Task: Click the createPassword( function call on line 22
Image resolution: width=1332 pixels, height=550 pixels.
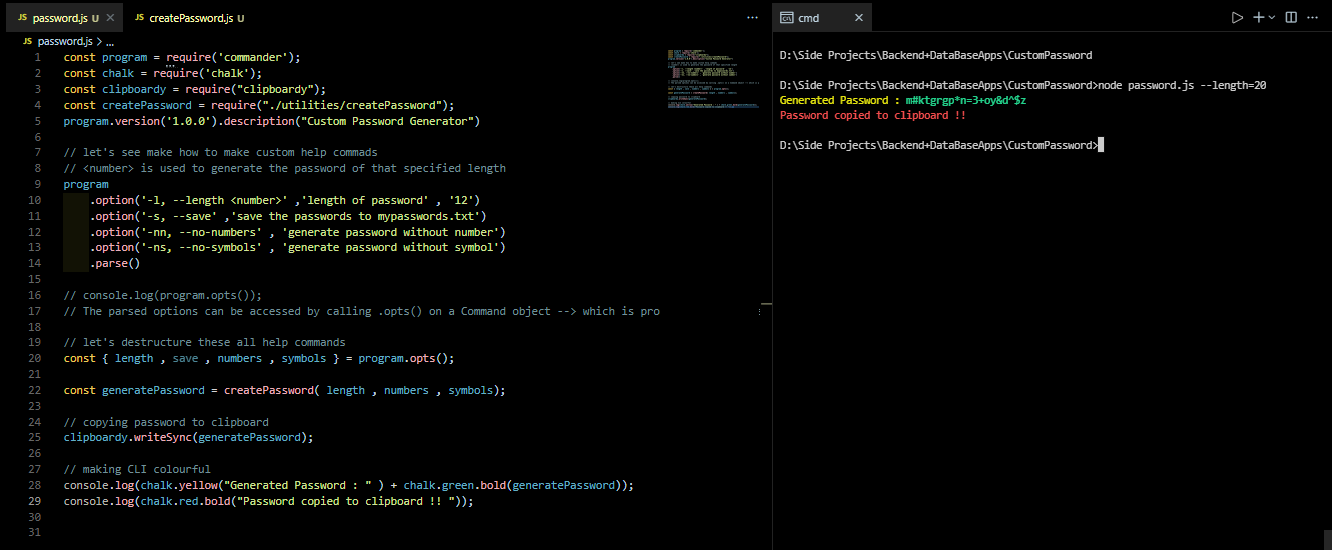Action: coord(272,390)
